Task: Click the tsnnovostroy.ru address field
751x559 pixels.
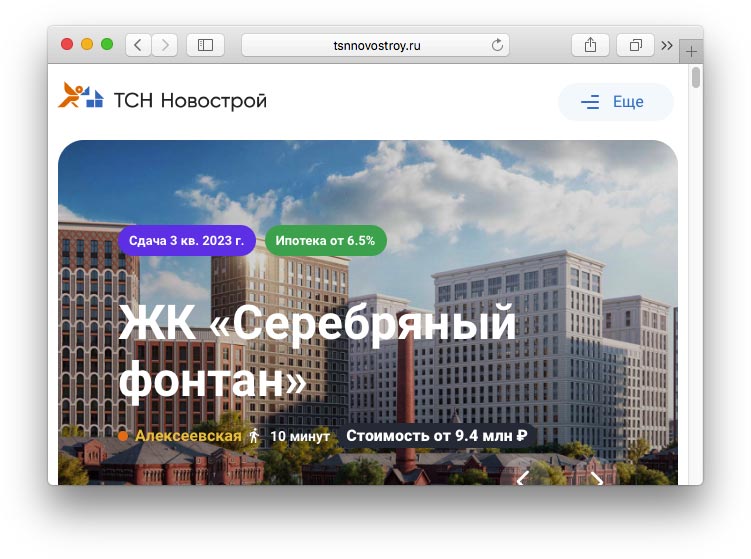Action: click(376, 45)
